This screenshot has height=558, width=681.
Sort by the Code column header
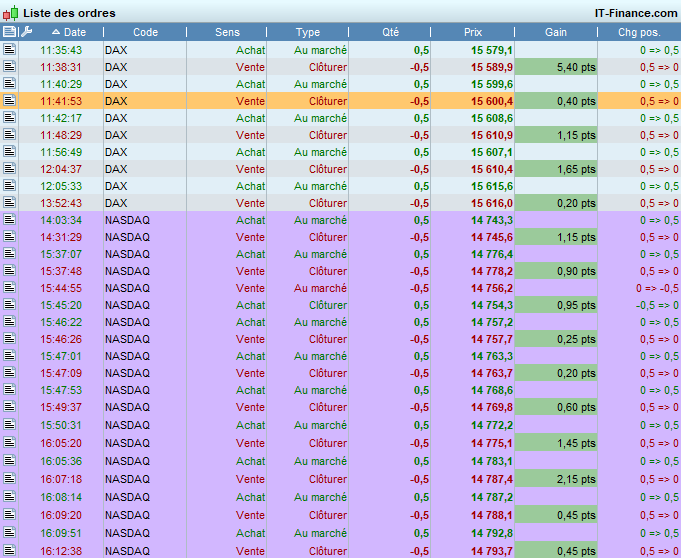coord(145,32)
